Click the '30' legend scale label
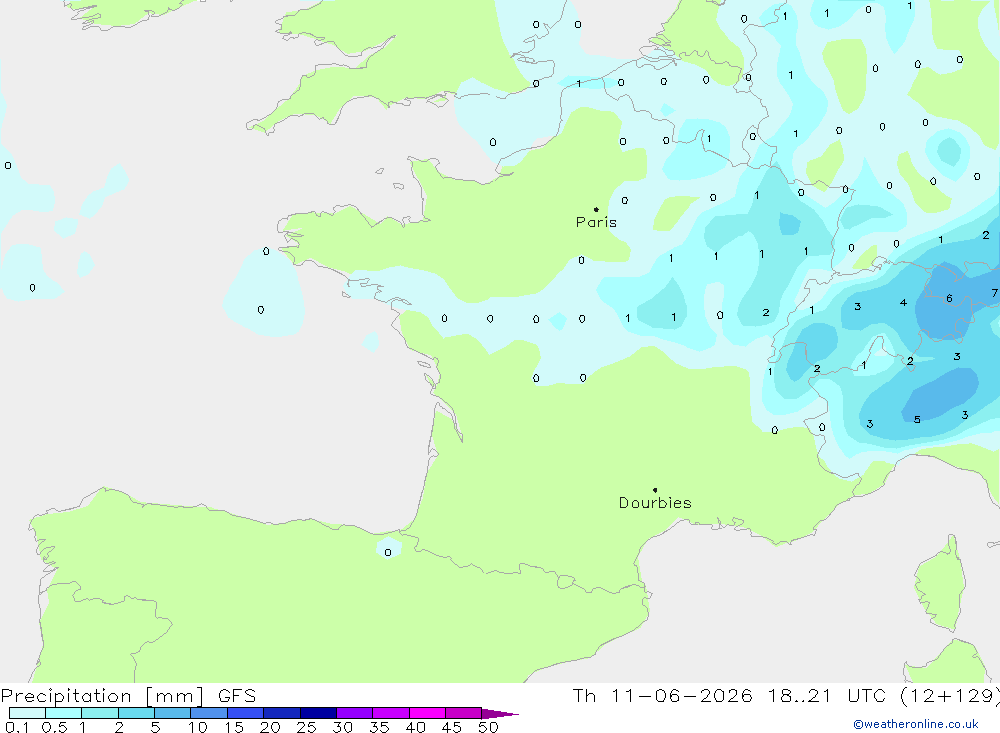 click(x=342, y=727)
